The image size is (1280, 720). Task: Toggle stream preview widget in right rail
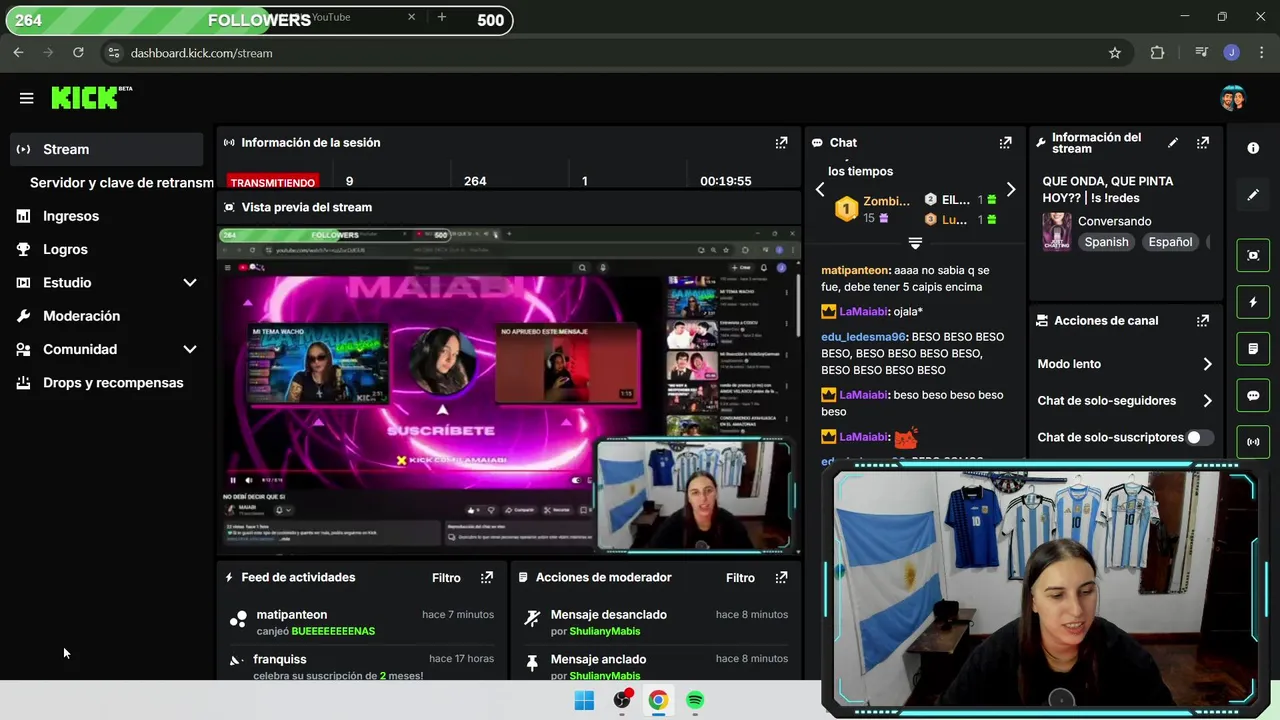coord(1253,255)
